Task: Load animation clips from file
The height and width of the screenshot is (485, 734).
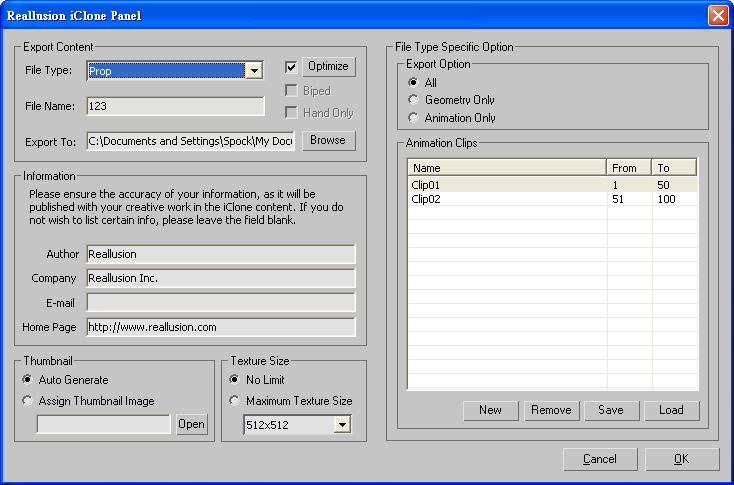Action: pyautogui.click(x=671, y=410)
